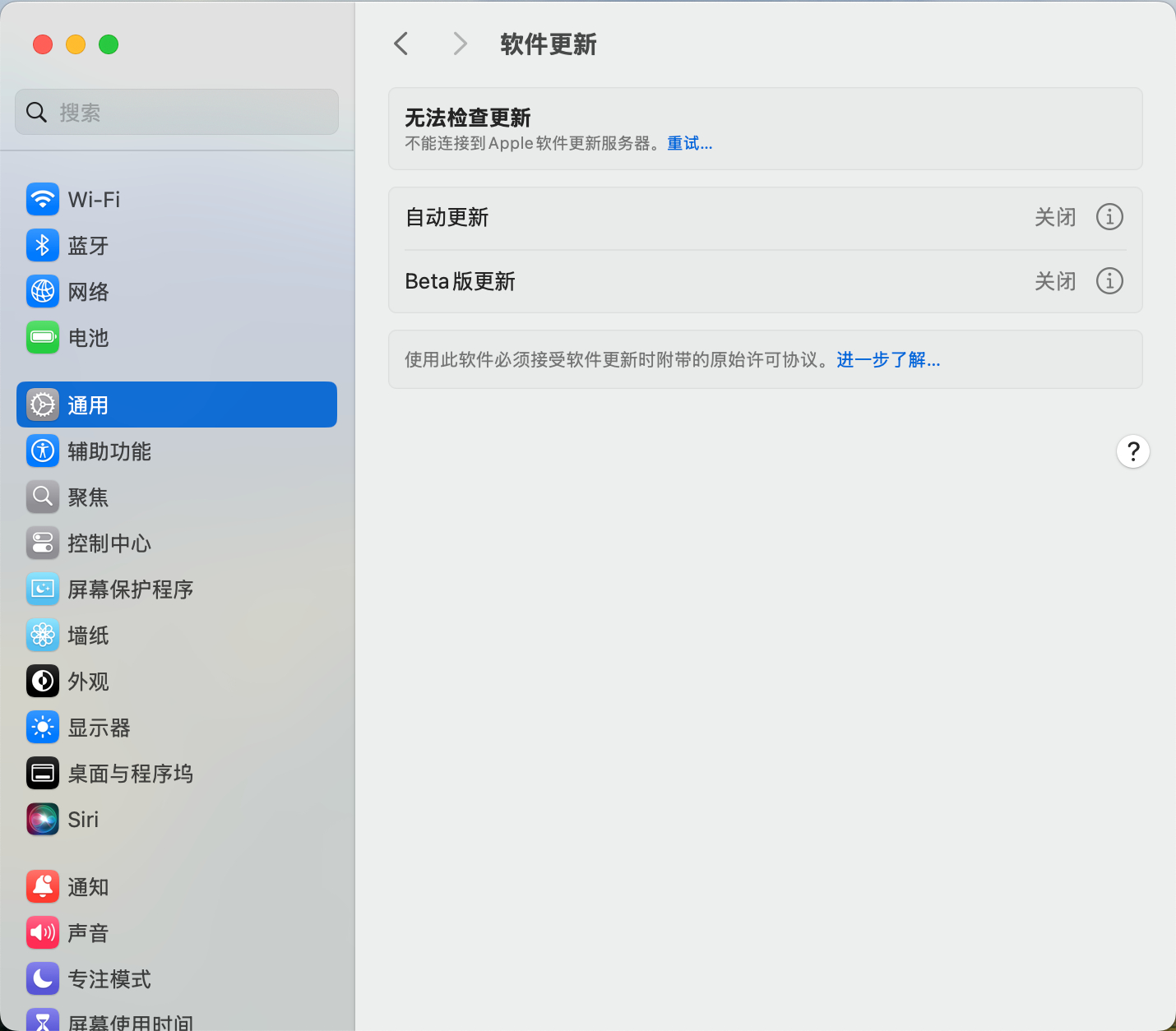This screenshot has width=1176, height=1031.
Task: Open 墙纸 wallpaper settings icon
Action: coord(42,635)
